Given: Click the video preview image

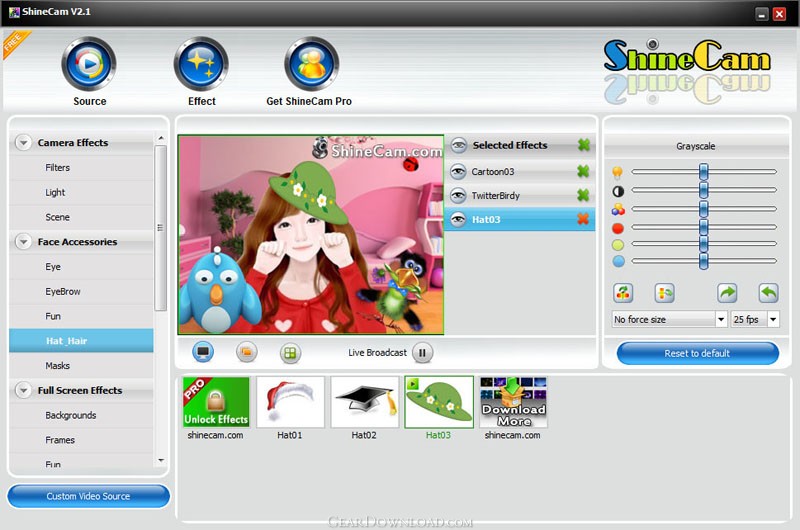Looking at the screenshot, I should 311,235.
